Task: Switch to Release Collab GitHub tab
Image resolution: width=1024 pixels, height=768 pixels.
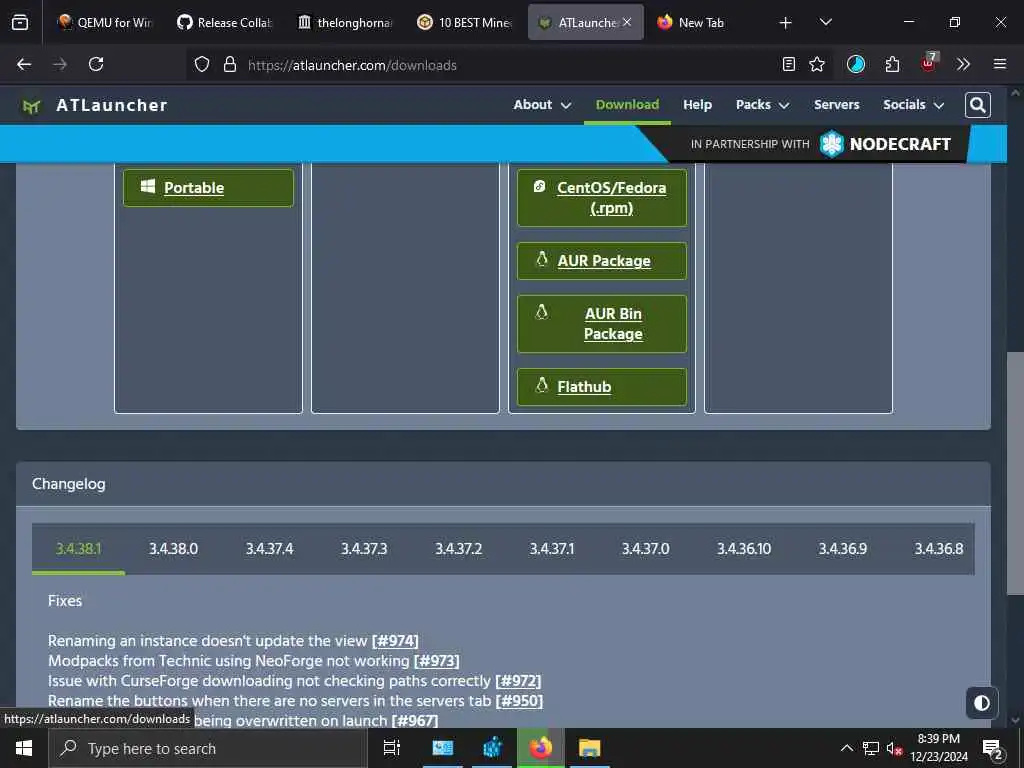Action: pos(224,22)
